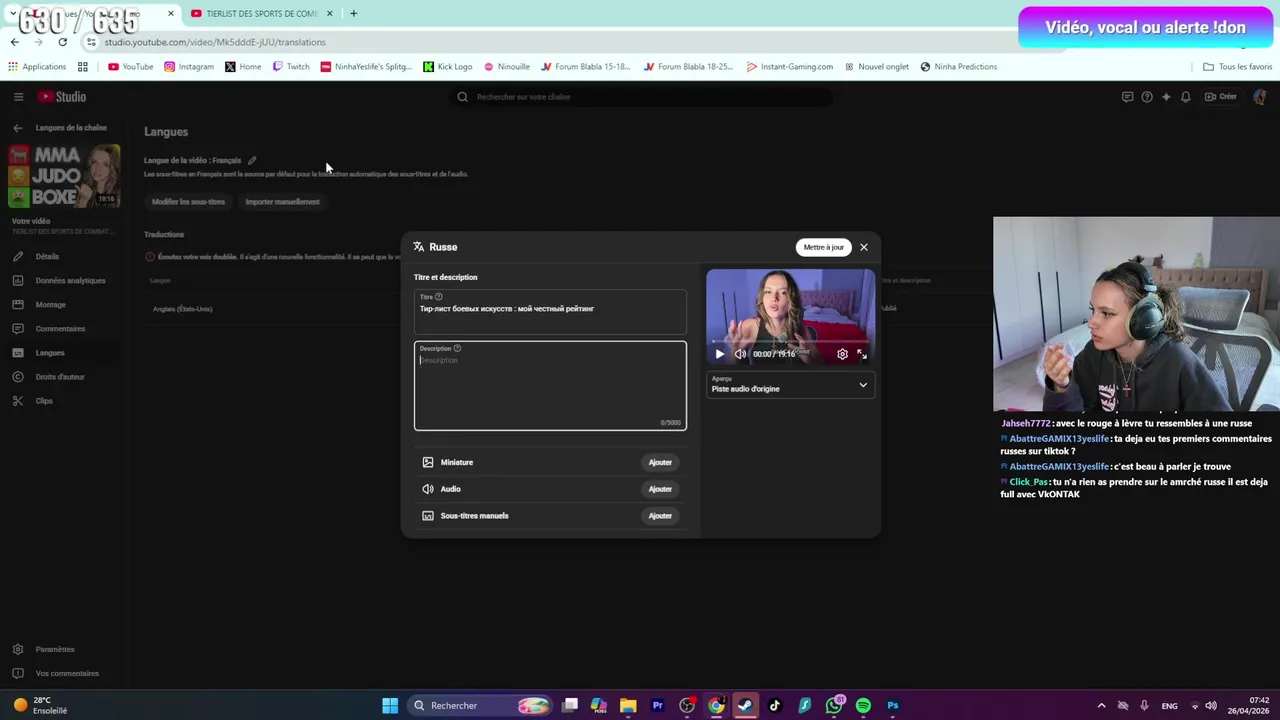Play the Russe preview video
The width and height of the screenshot is (1280, 720).
(720, 354)
